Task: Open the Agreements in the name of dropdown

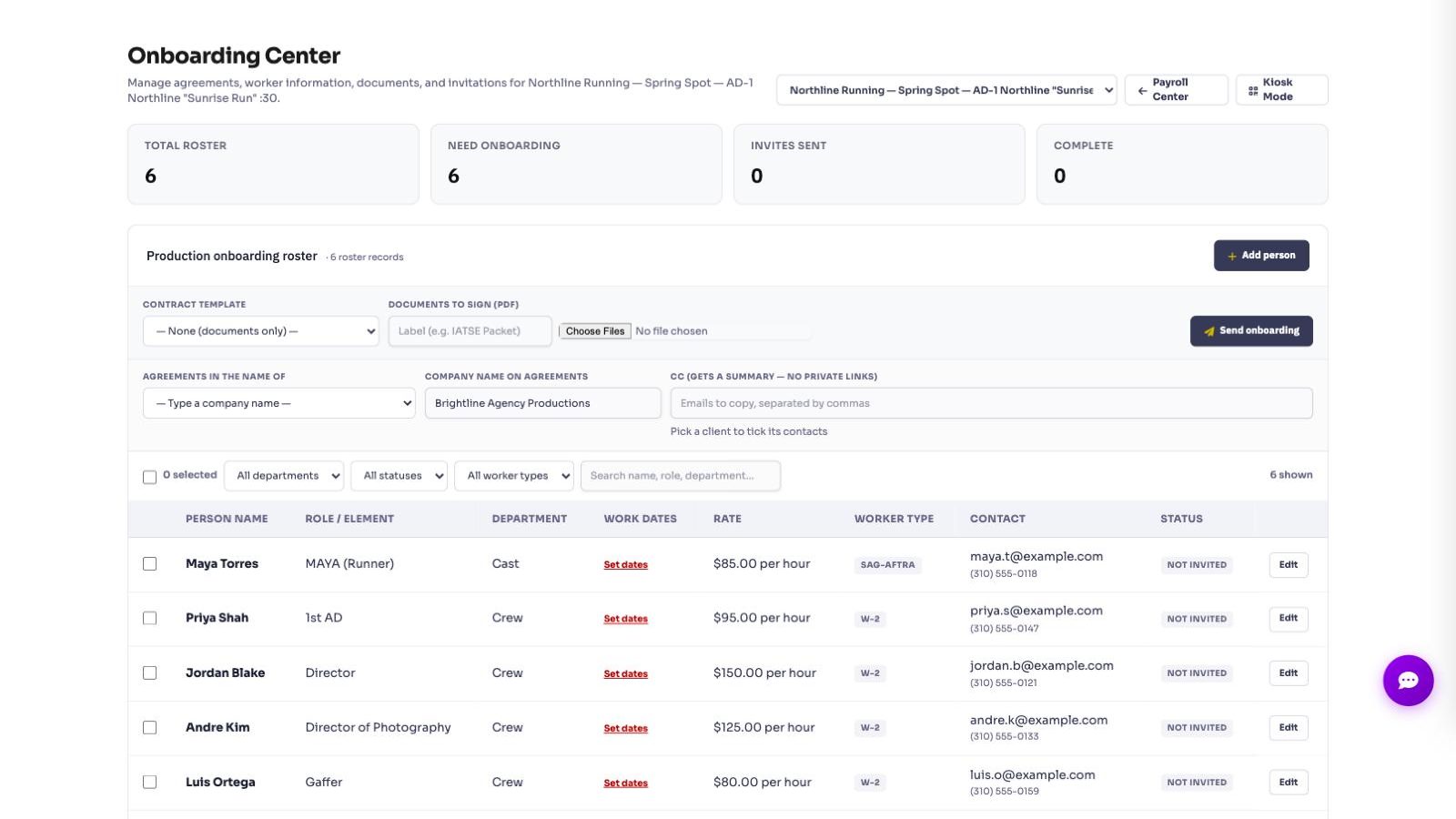Action: (279, 403)
